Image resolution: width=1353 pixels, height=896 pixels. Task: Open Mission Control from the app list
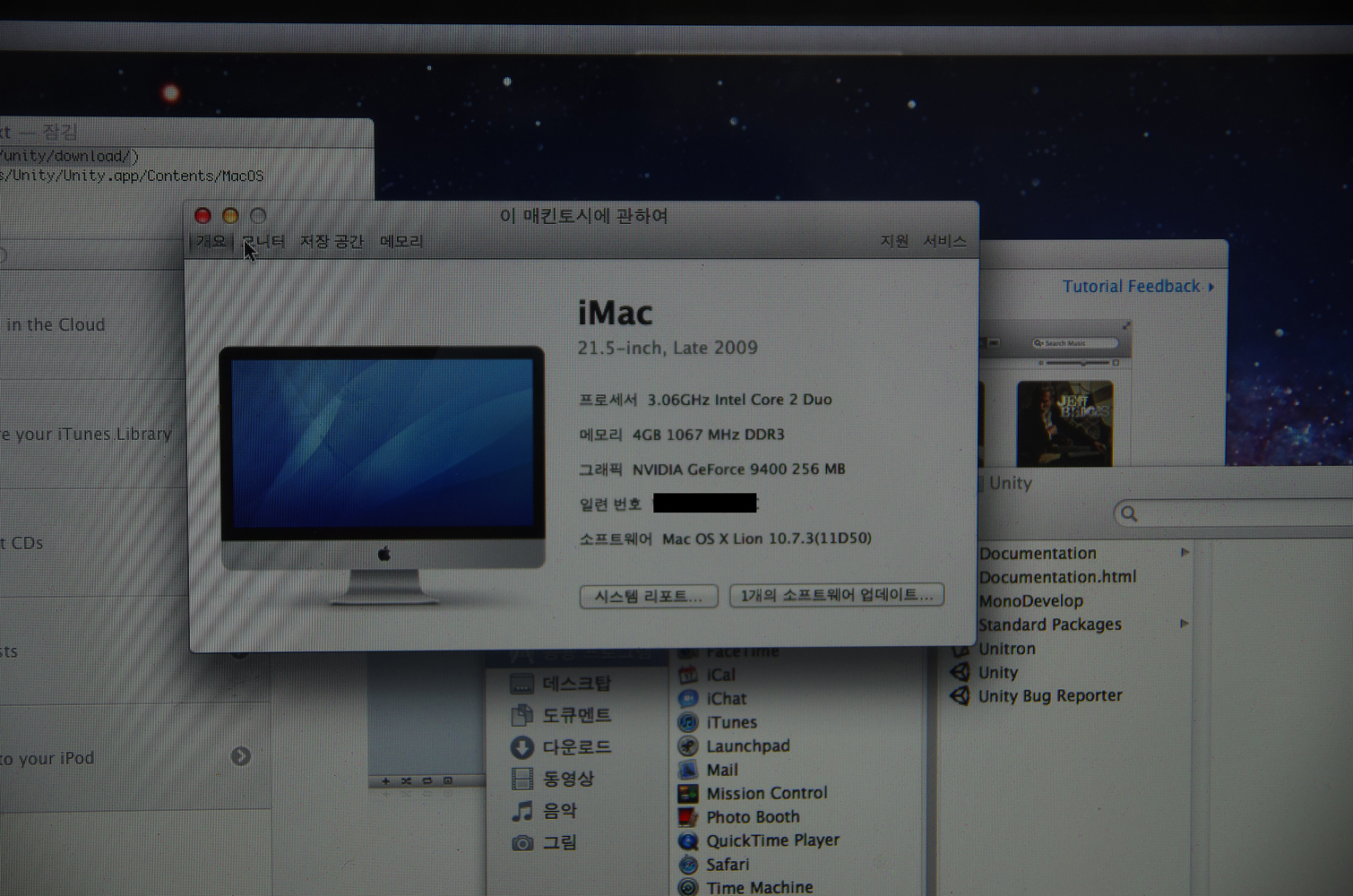(x=765, y=793)
